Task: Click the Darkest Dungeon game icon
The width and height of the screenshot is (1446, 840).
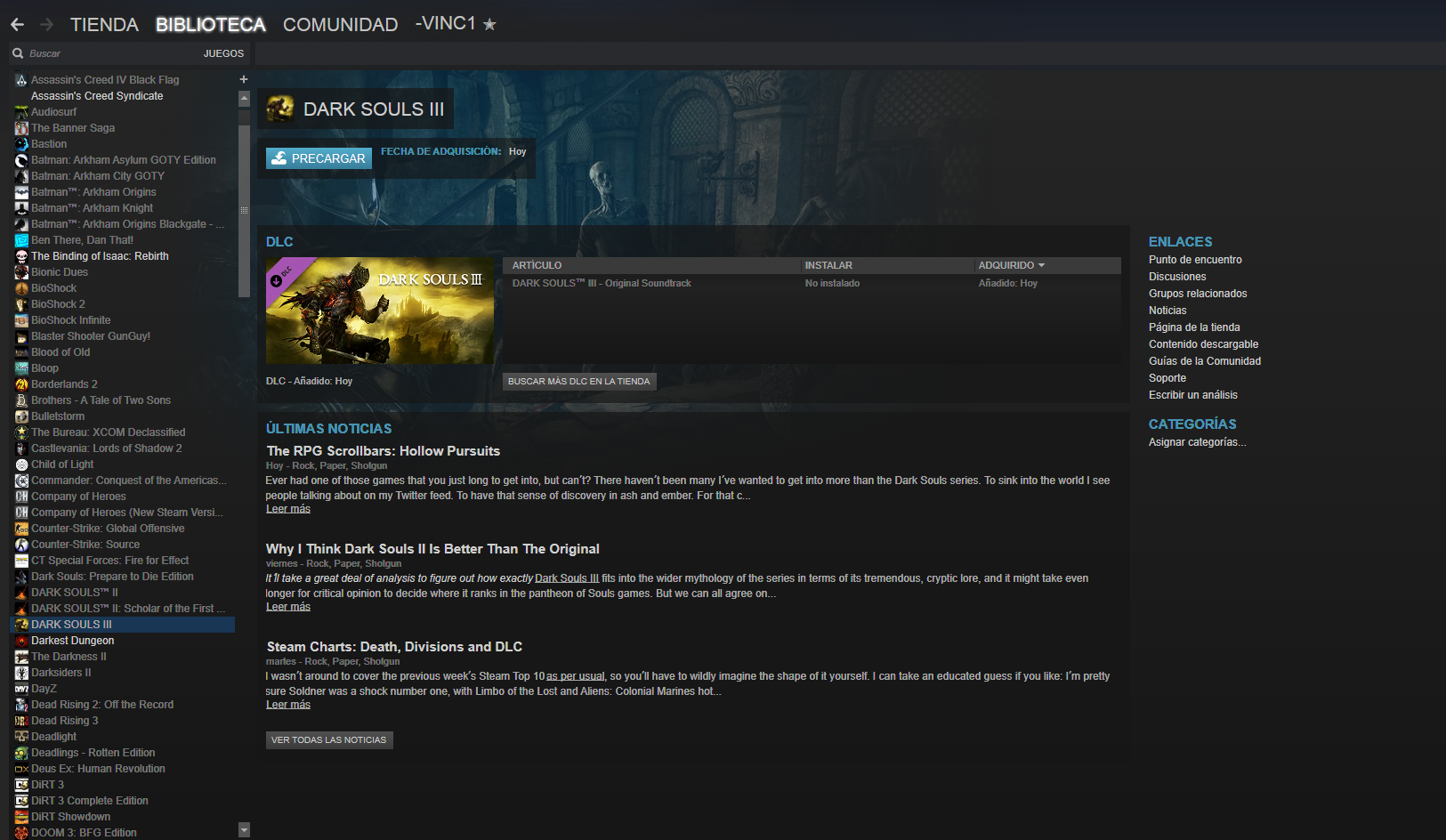Action: point(21,641)
